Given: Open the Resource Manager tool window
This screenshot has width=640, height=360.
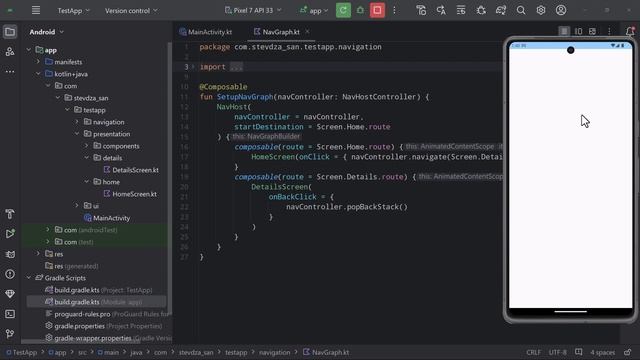Looking at the screenshot, I should coord(10,51).
